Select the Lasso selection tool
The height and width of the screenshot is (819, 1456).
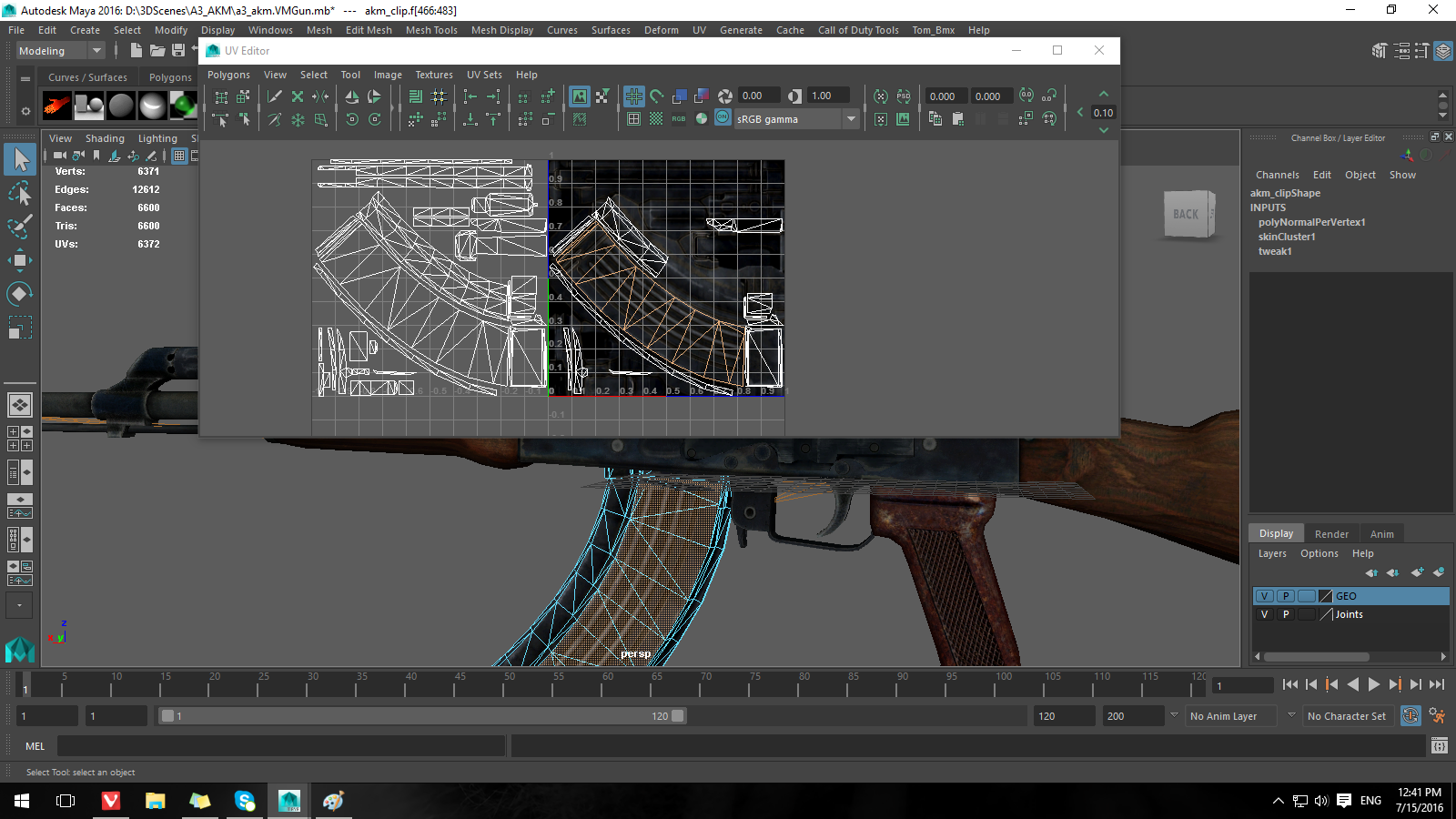(x=20, y=193)
